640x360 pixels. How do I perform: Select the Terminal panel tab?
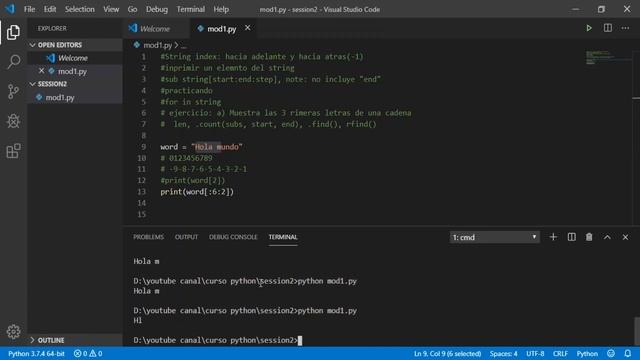pyautogui.click(x=283, y=237)
